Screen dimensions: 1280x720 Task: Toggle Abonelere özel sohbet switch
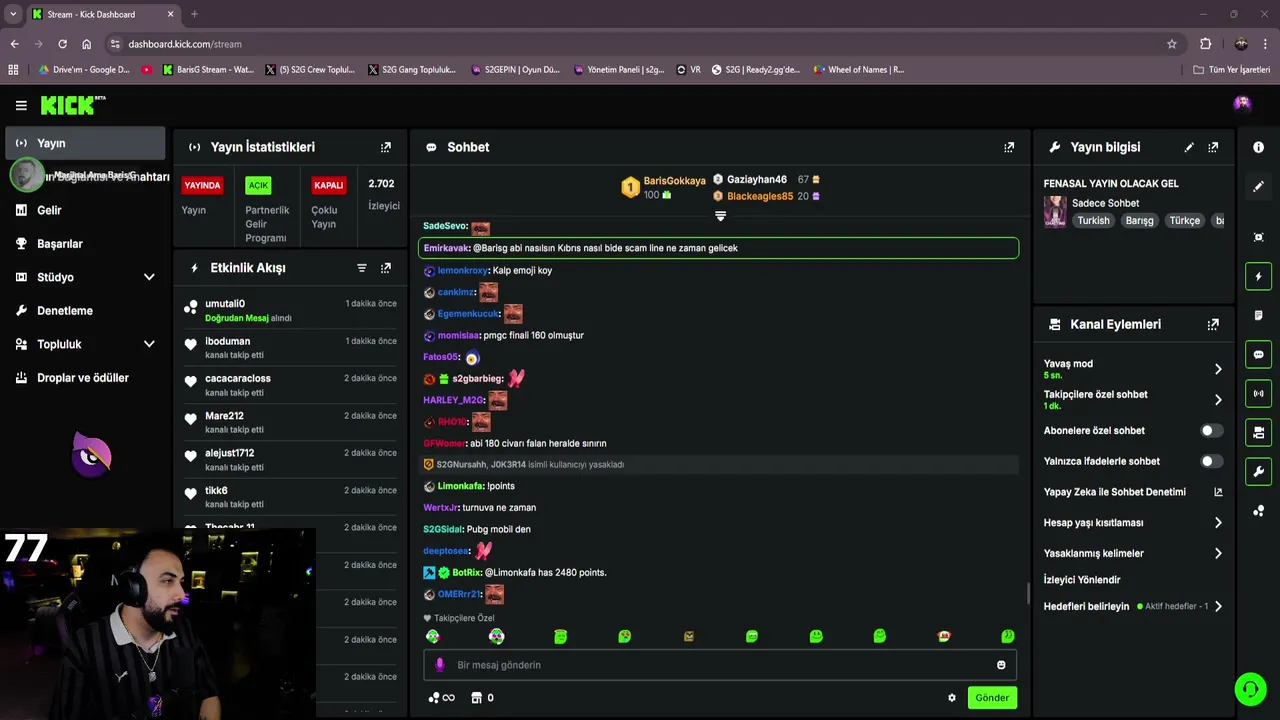1211,431
